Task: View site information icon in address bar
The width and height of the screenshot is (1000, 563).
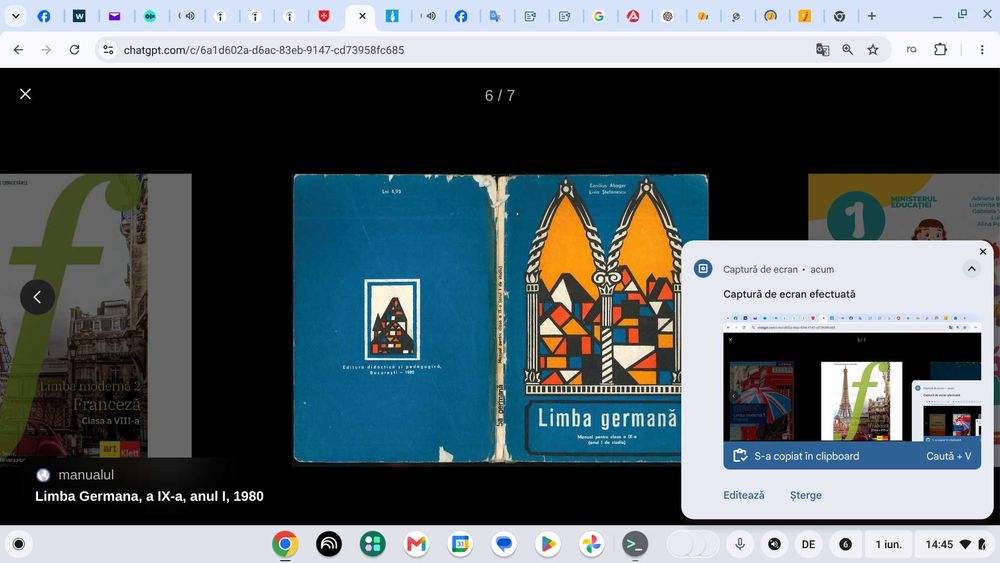Action: point(108,50)
